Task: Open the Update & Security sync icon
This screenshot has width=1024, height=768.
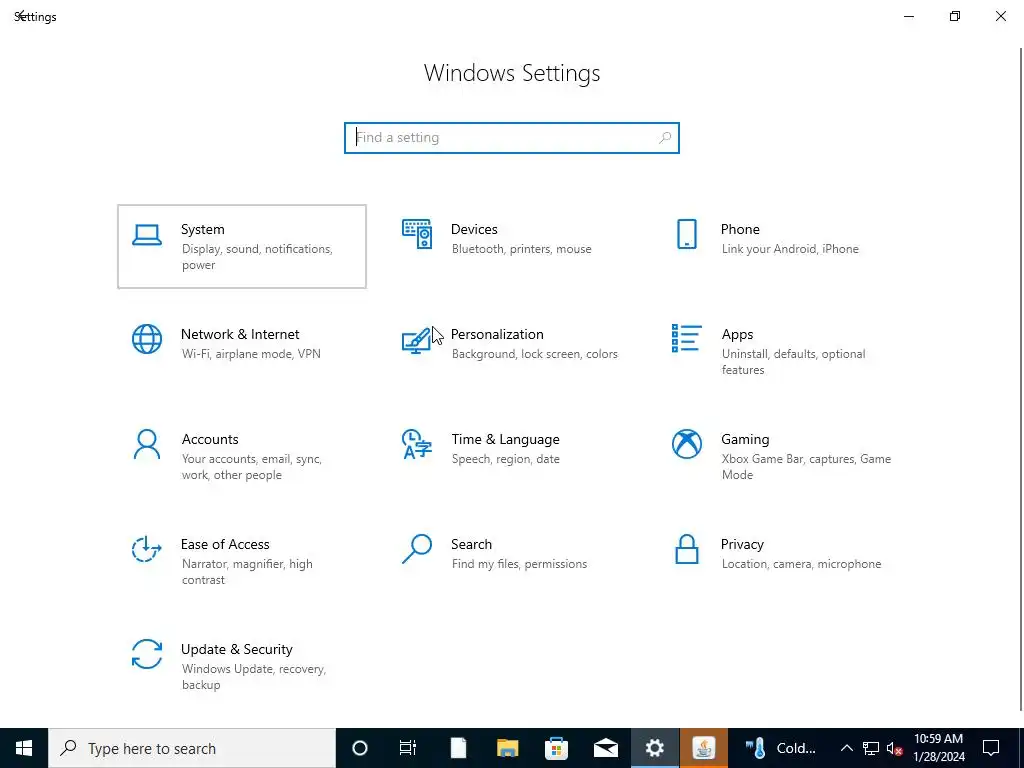Action: 147,654
